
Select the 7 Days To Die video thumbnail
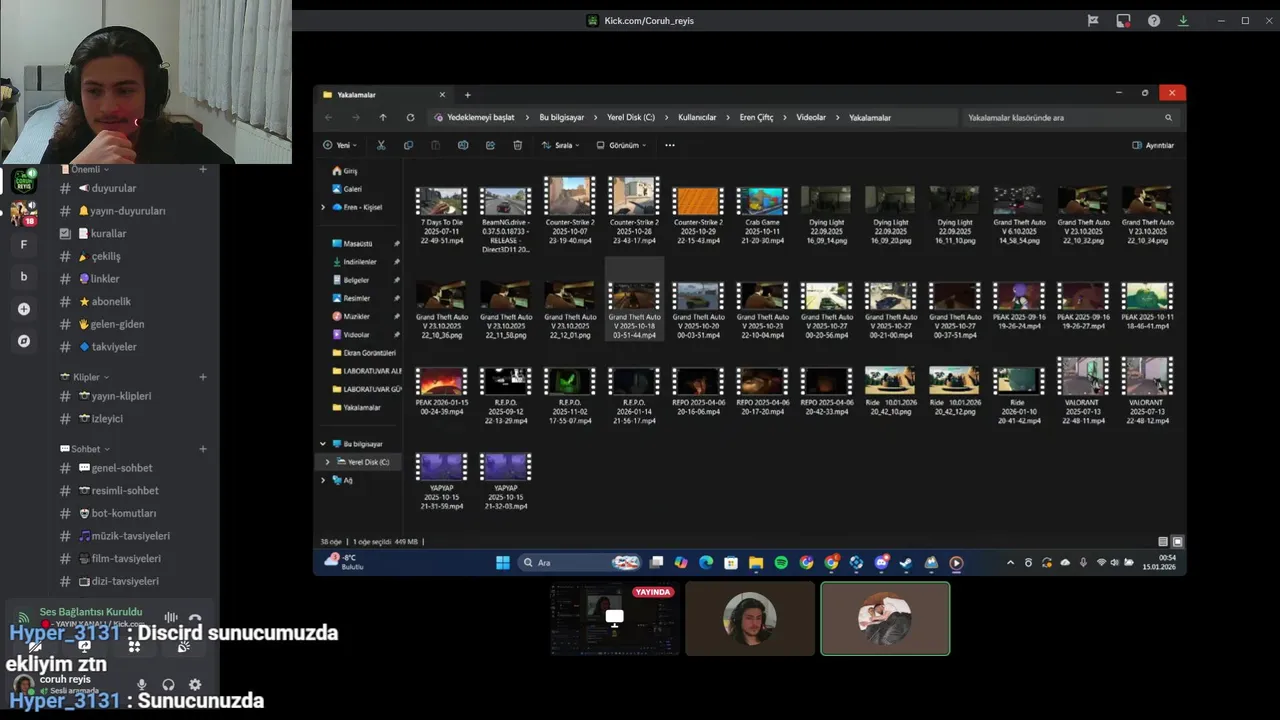[441, 201]
